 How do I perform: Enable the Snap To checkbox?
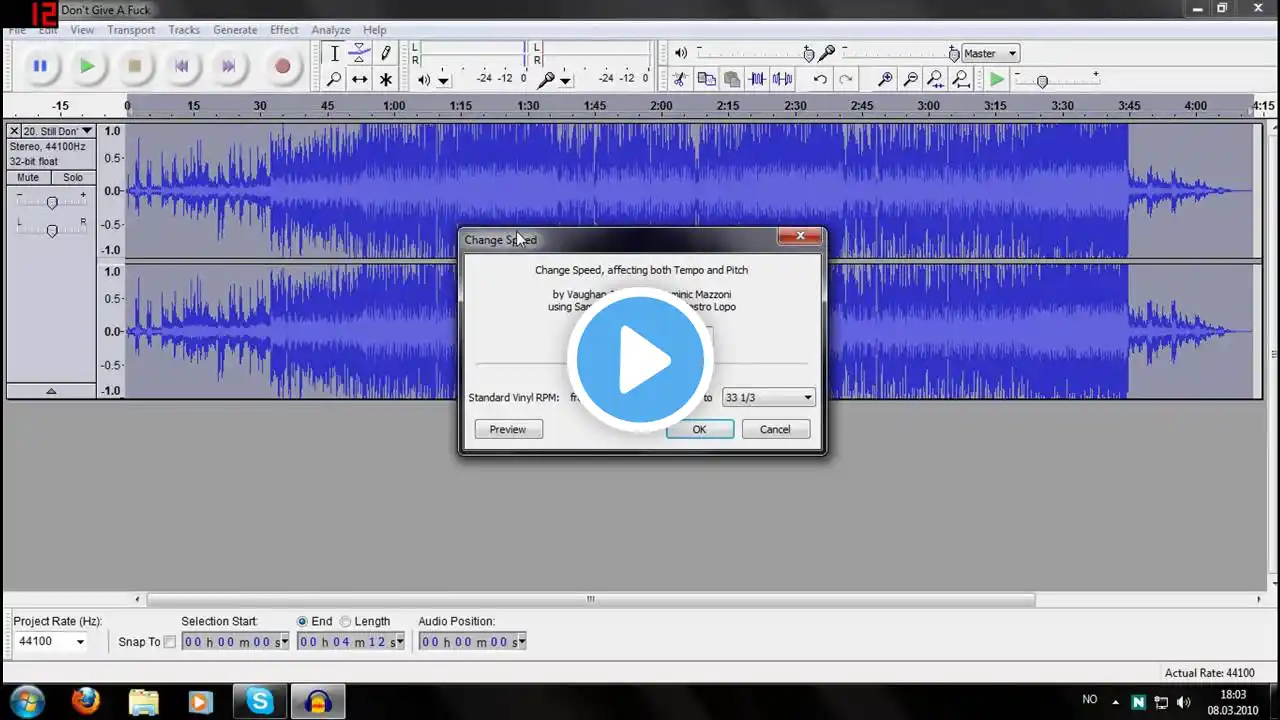pos(170,642)
